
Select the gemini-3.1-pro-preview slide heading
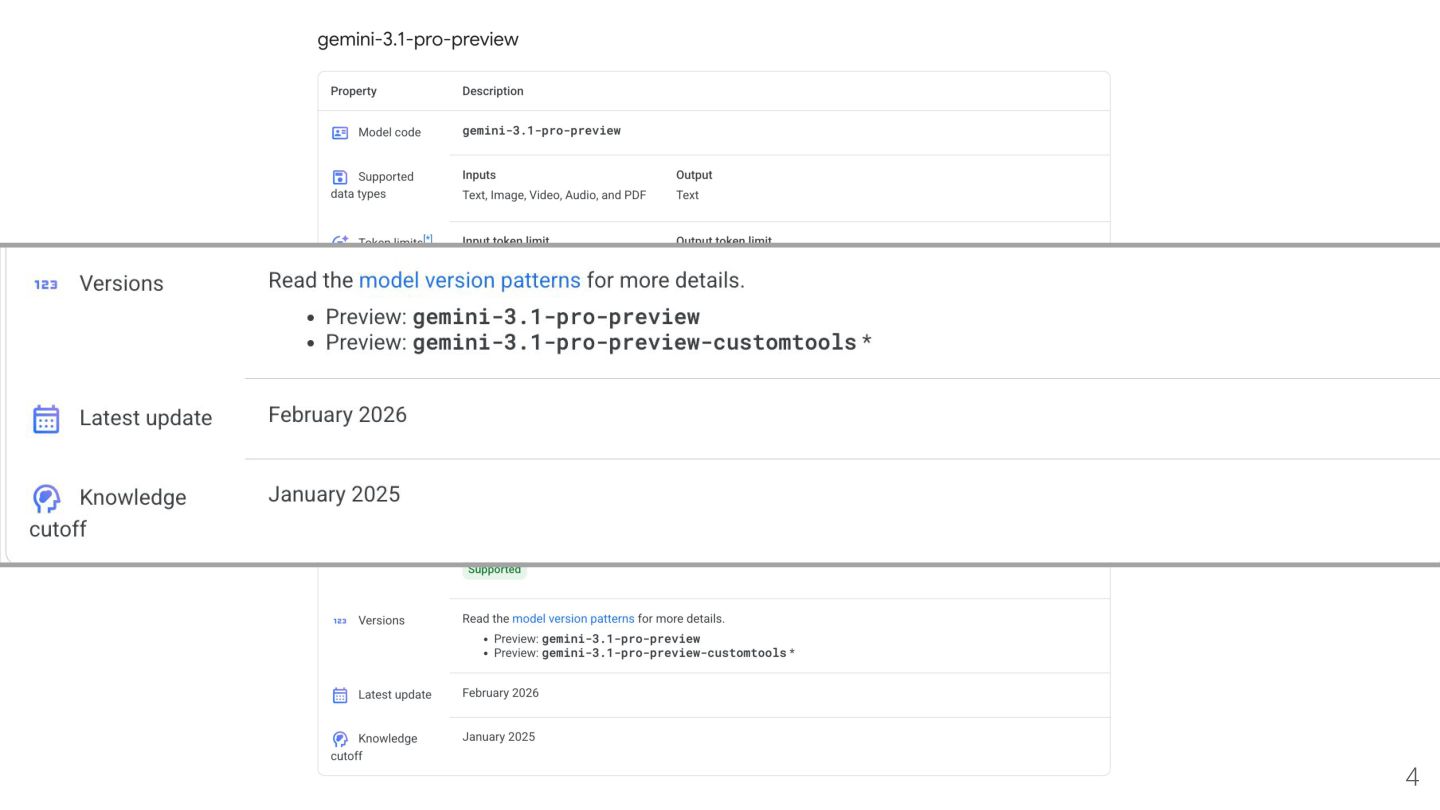418,40
